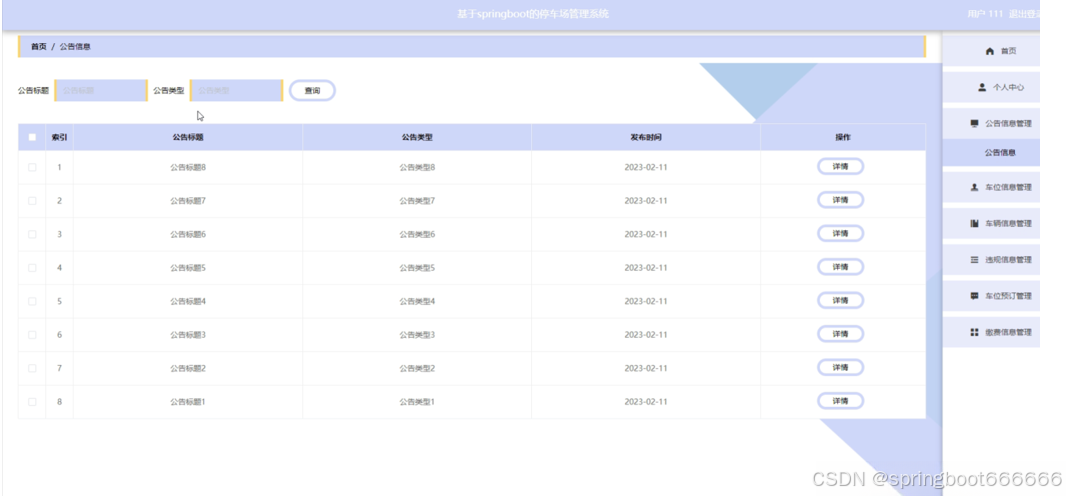Check the box for row 公告标题7

tap(32, 200)
